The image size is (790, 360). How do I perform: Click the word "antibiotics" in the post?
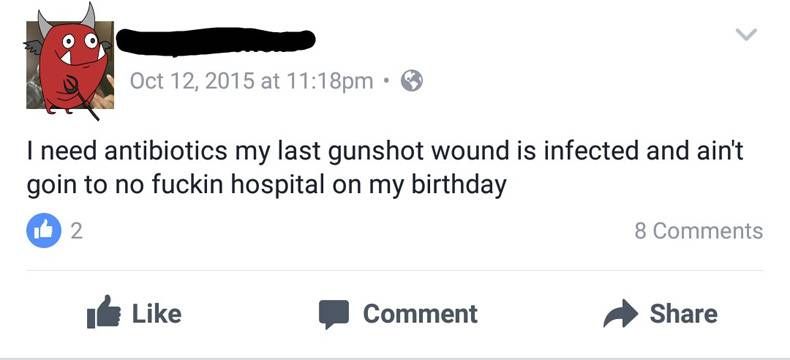pyautogui.click(x=166, y=152)
